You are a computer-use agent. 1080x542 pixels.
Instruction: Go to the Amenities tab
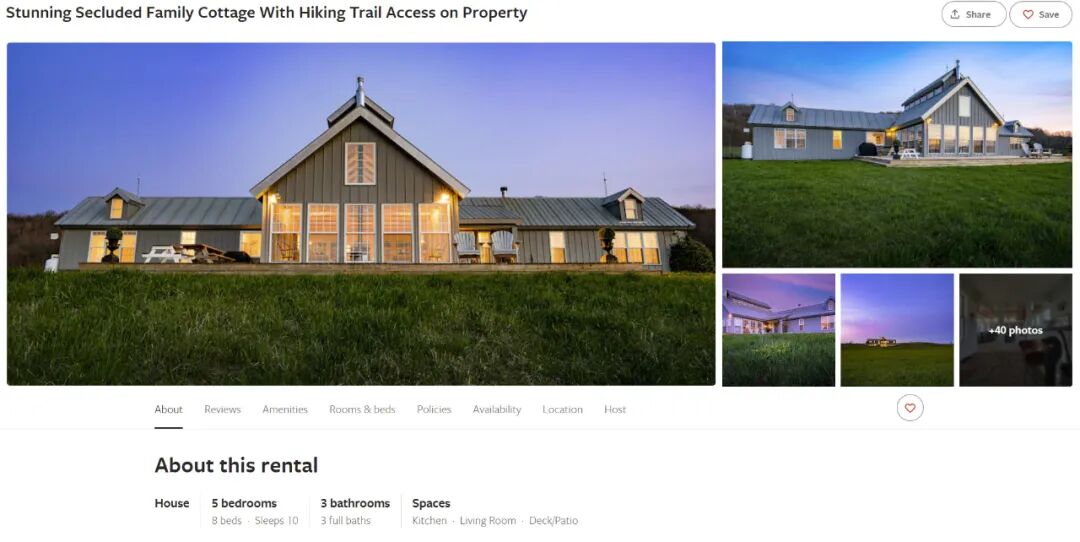pos(284,409)
